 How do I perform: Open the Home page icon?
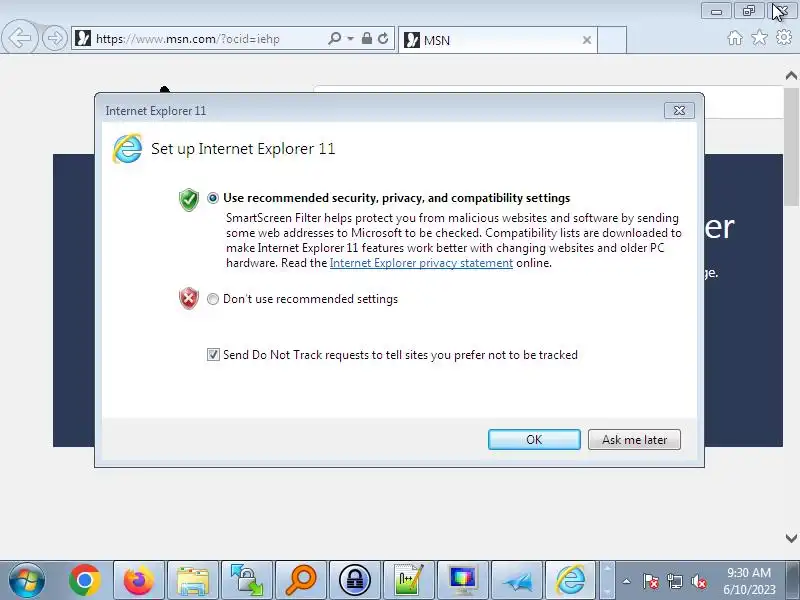point(735,38)
